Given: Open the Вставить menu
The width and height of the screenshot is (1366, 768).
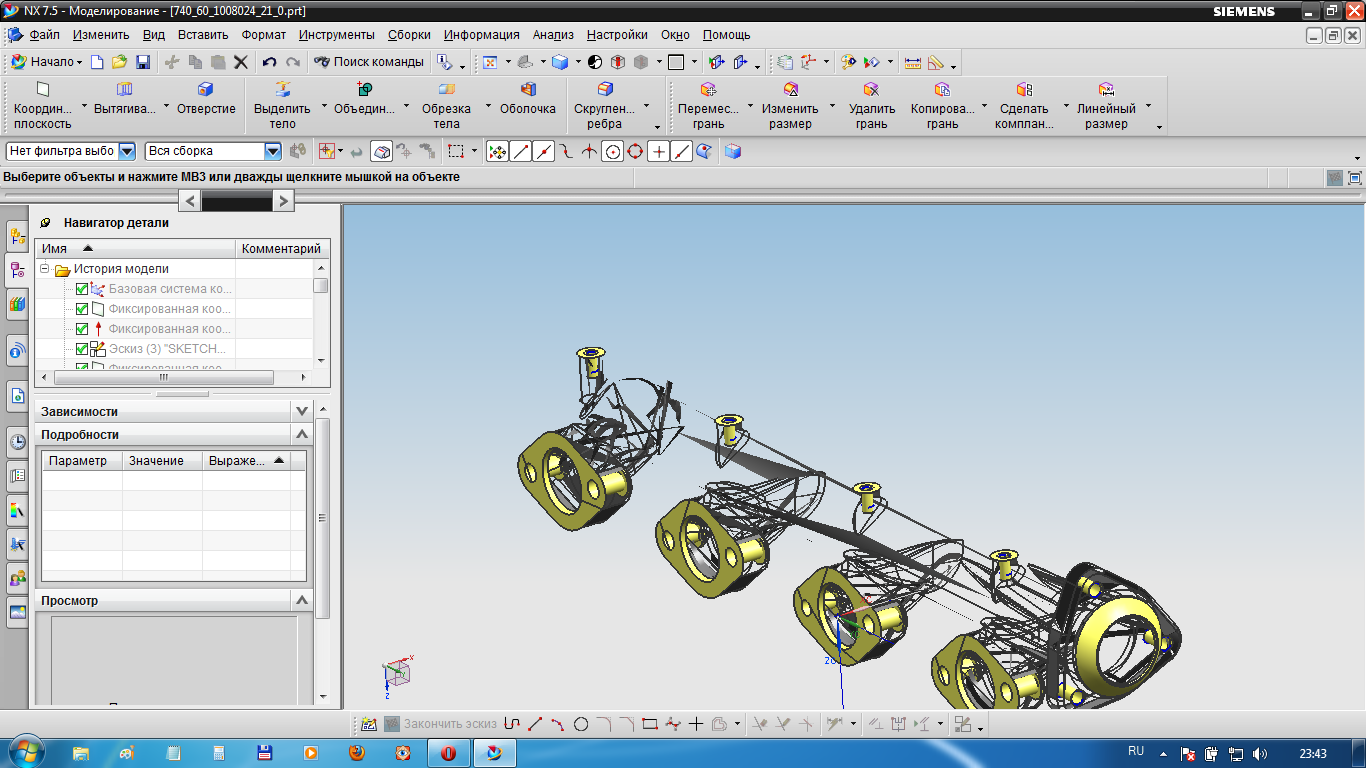Looking at the screenshot, I should [203, 34].
